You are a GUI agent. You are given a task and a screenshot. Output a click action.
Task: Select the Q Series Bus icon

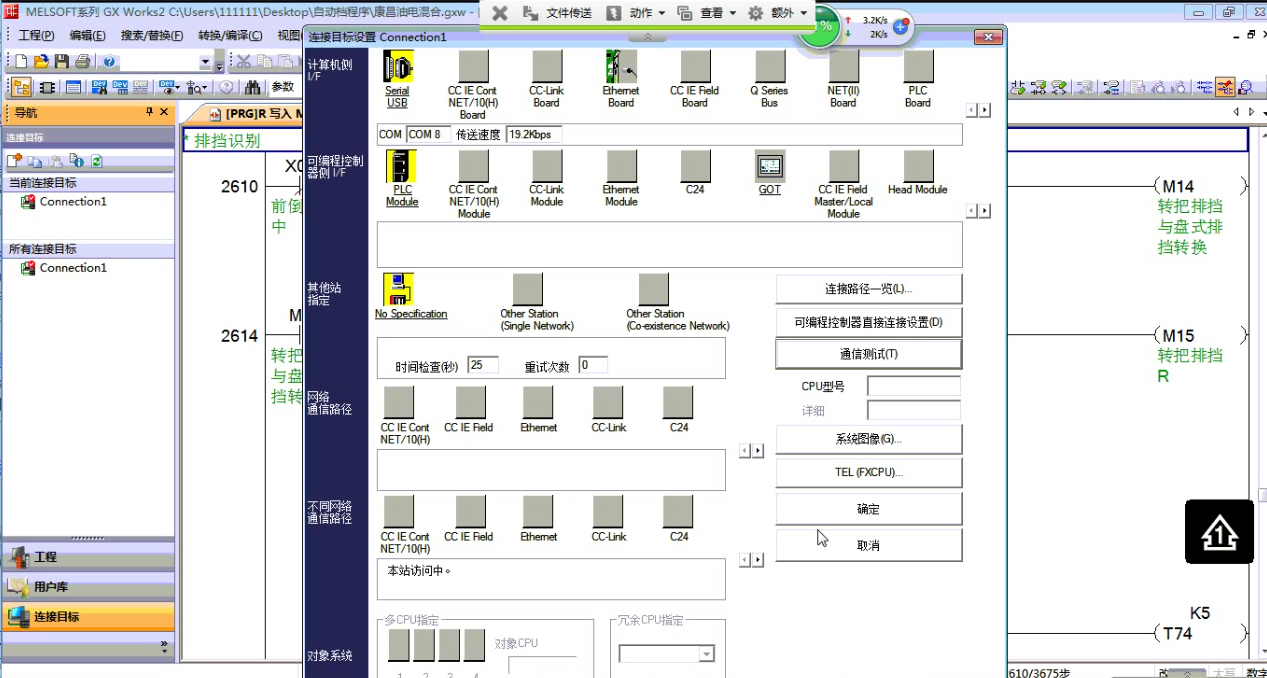(x=769, y=67)
